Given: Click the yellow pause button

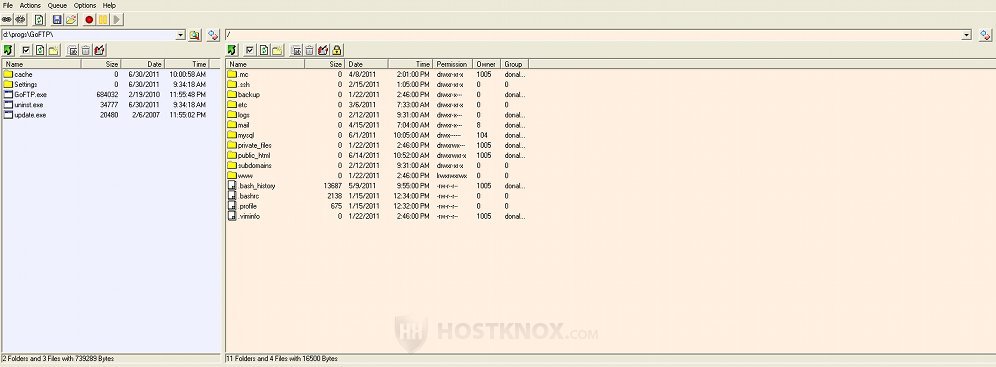Looking at the screenshot, I should [103, 20].
